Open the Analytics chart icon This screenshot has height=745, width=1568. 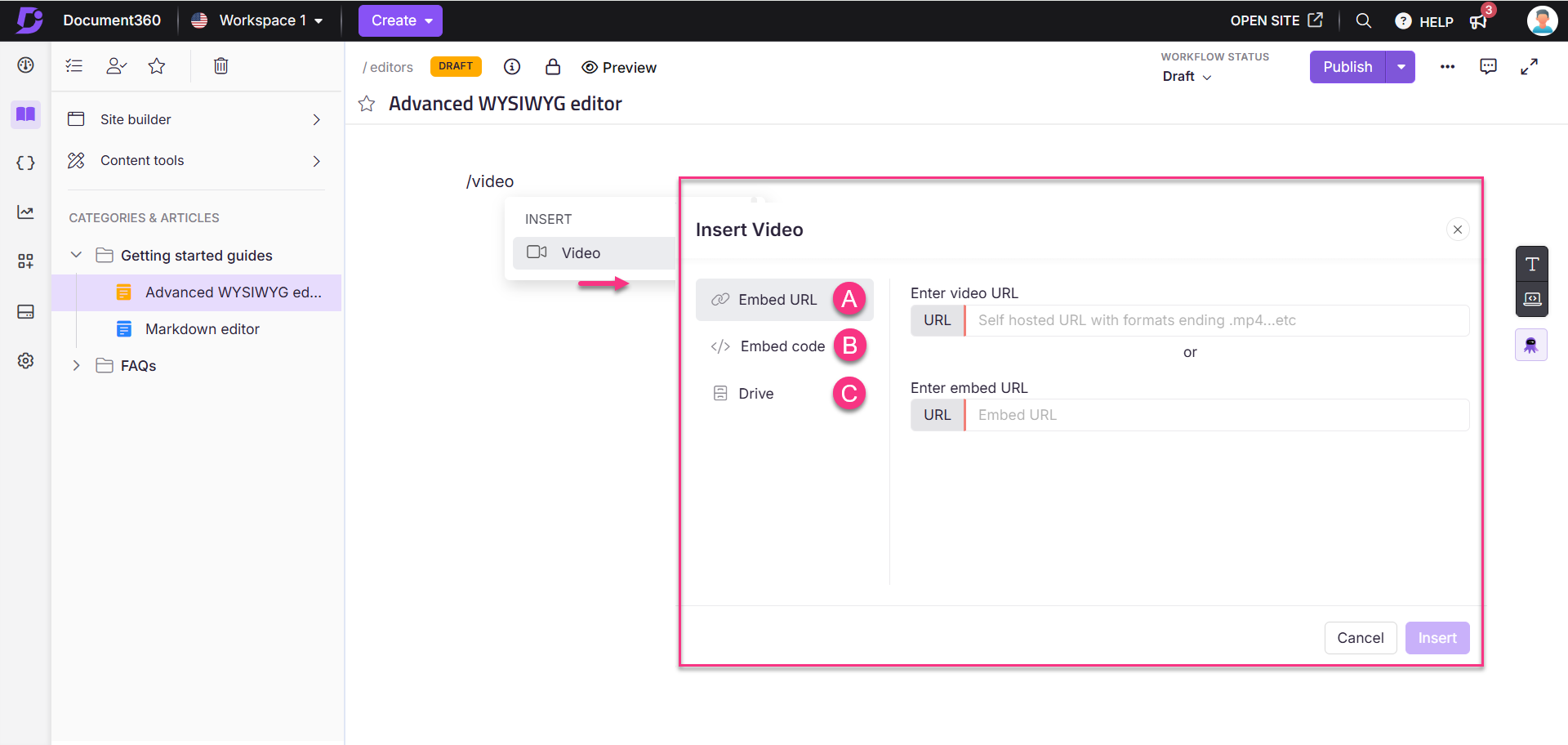25,212
